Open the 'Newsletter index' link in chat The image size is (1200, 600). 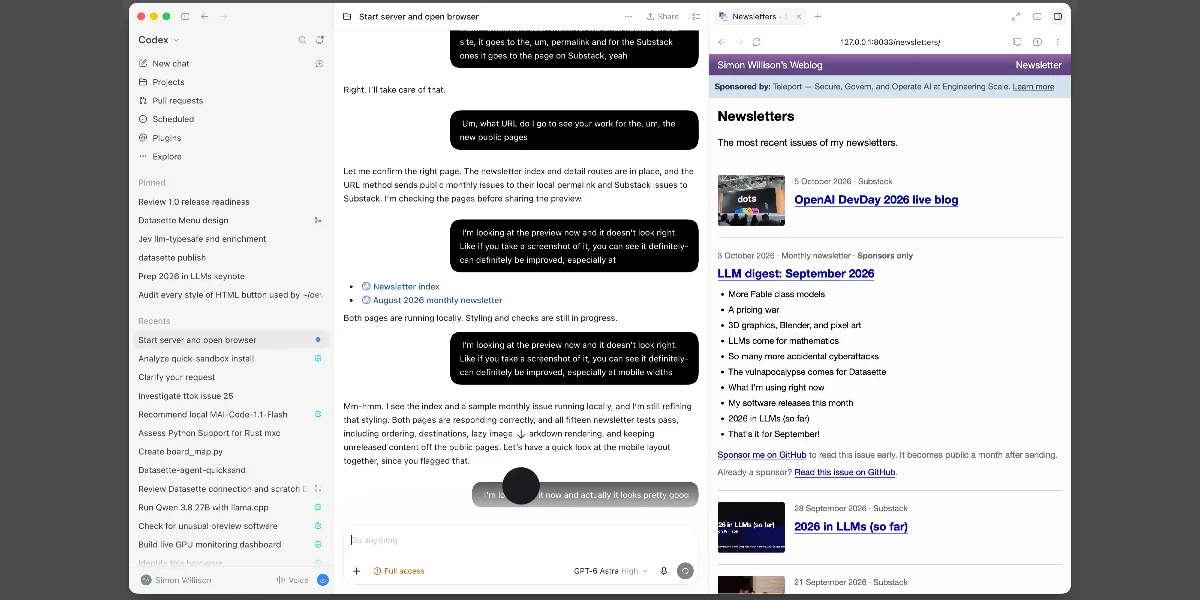(406, 286)
